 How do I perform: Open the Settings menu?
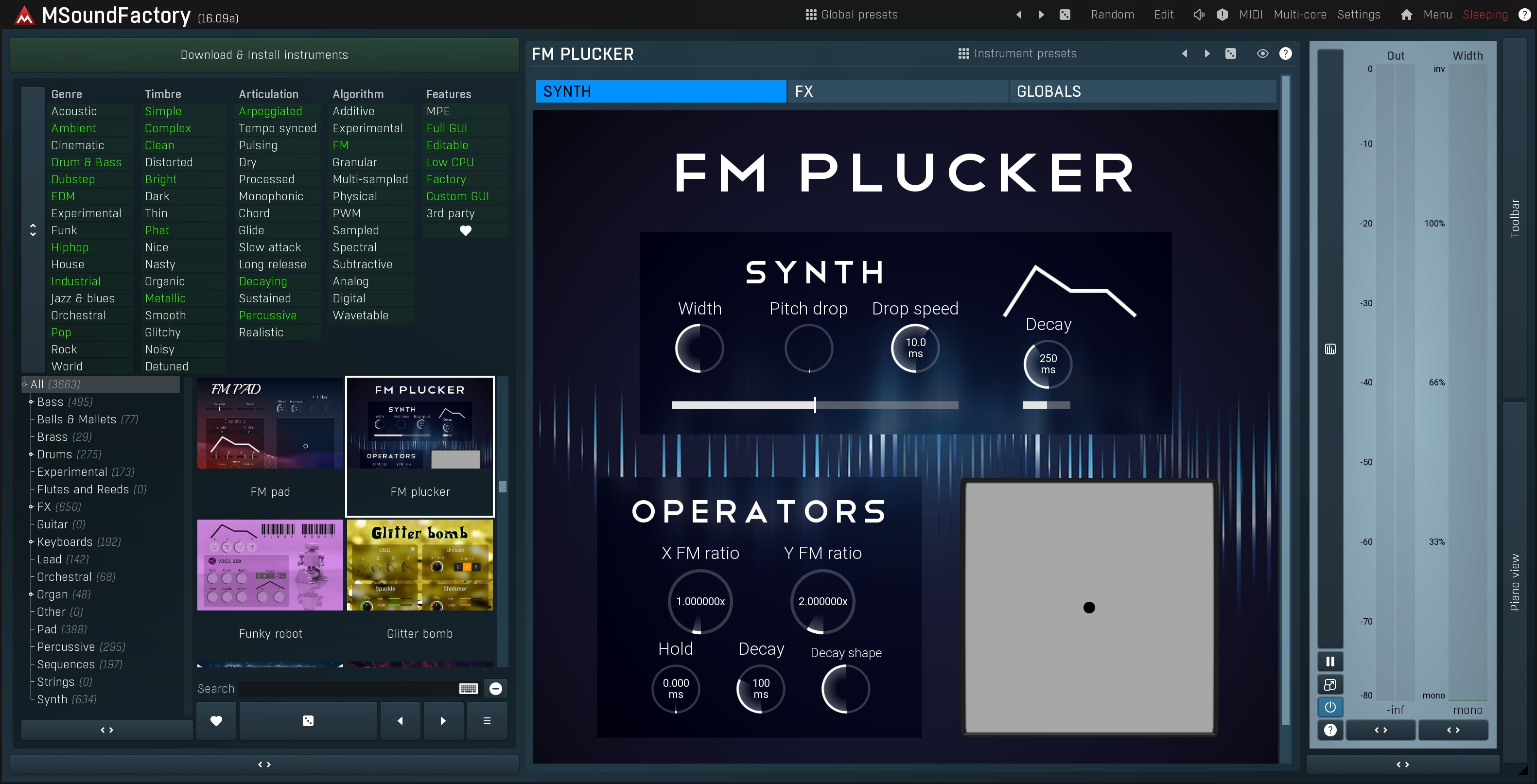click(x=1359, y=15)
